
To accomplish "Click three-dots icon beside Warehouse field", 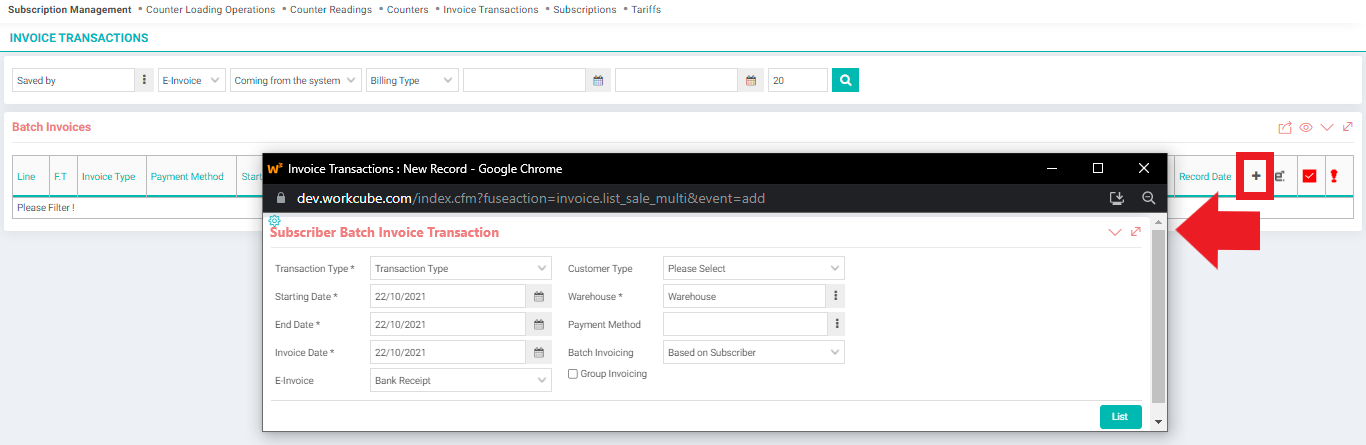I will (x=836, y=296).
